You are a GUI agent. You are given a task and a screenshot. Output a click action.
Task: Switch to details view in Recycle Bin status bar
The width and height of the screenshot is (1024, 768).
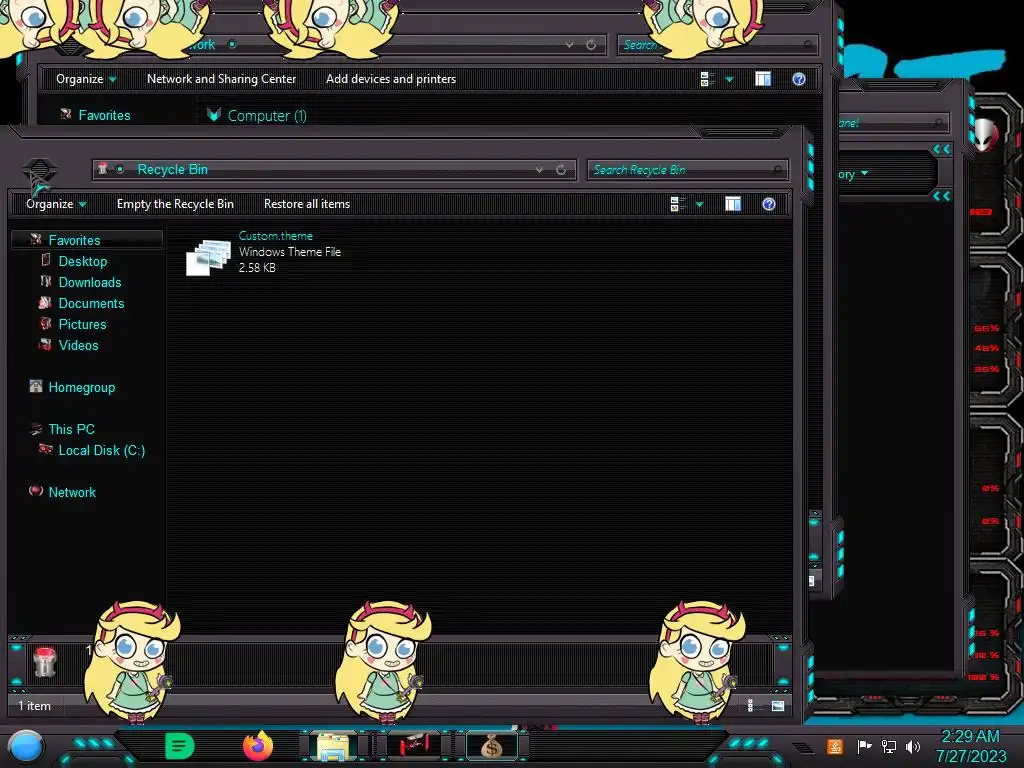point(751,705)
